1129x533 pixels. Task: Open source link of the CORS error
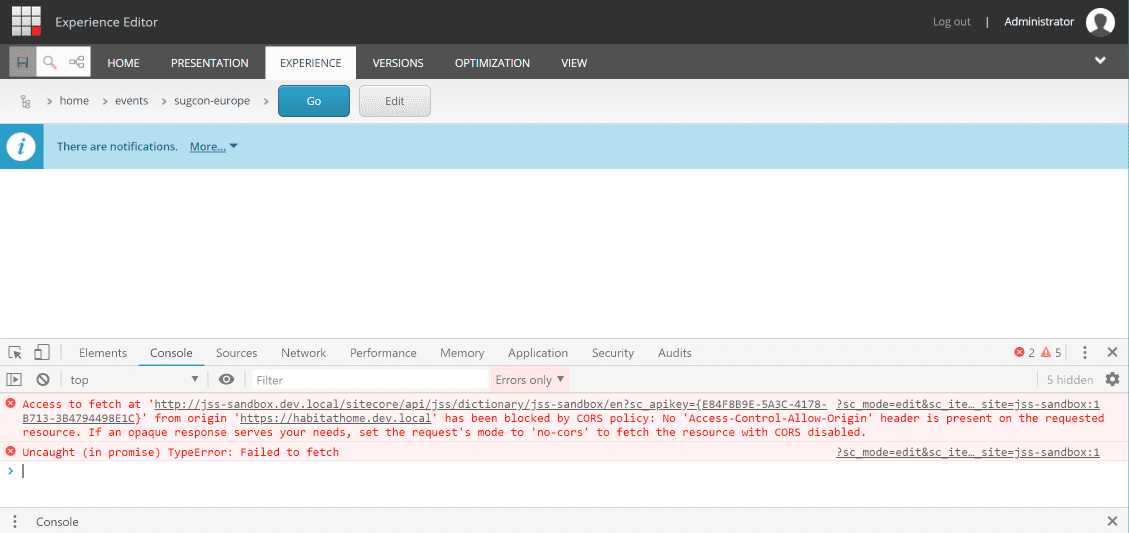pyautogui.click(x=968, y=404)
